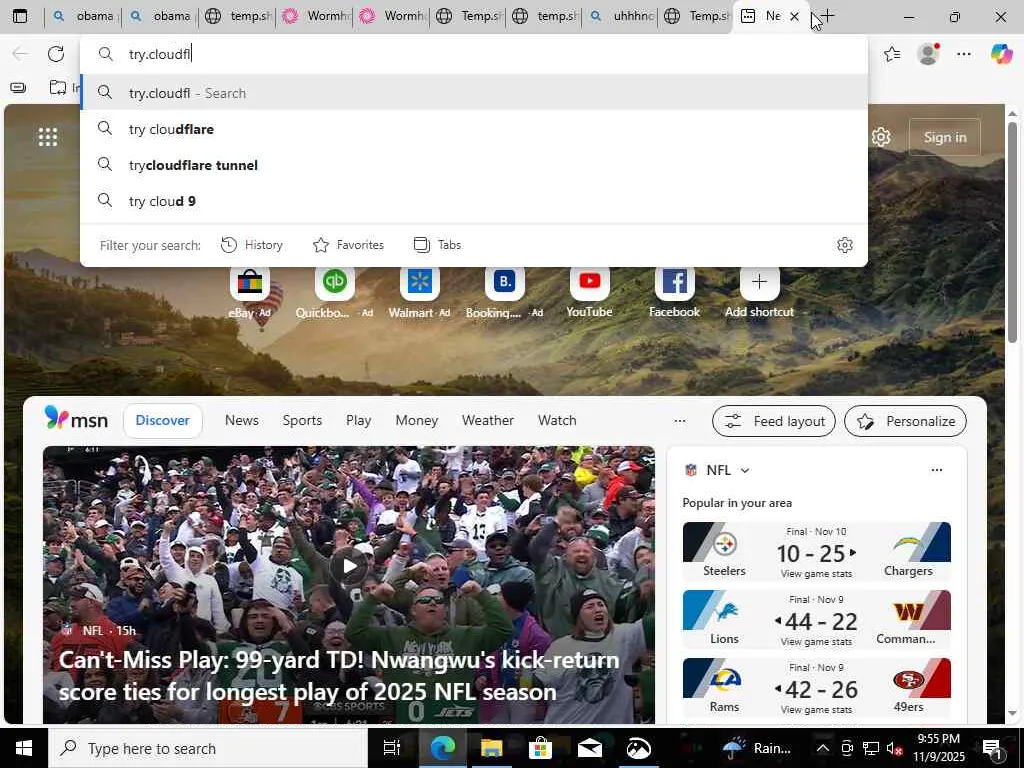Switch to the News tab
This screenshot has height=768, width=1024.
(x=242, y=421)
